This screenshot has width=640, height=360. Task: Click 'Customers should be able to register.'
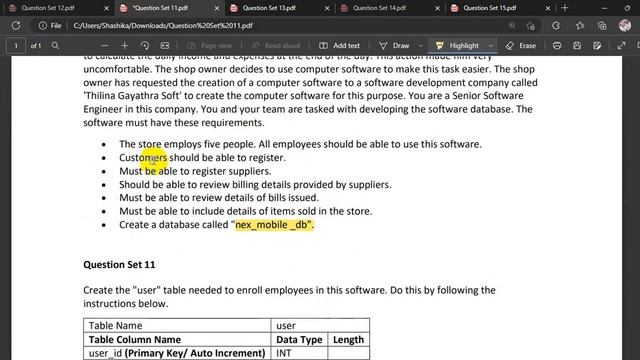202,158
